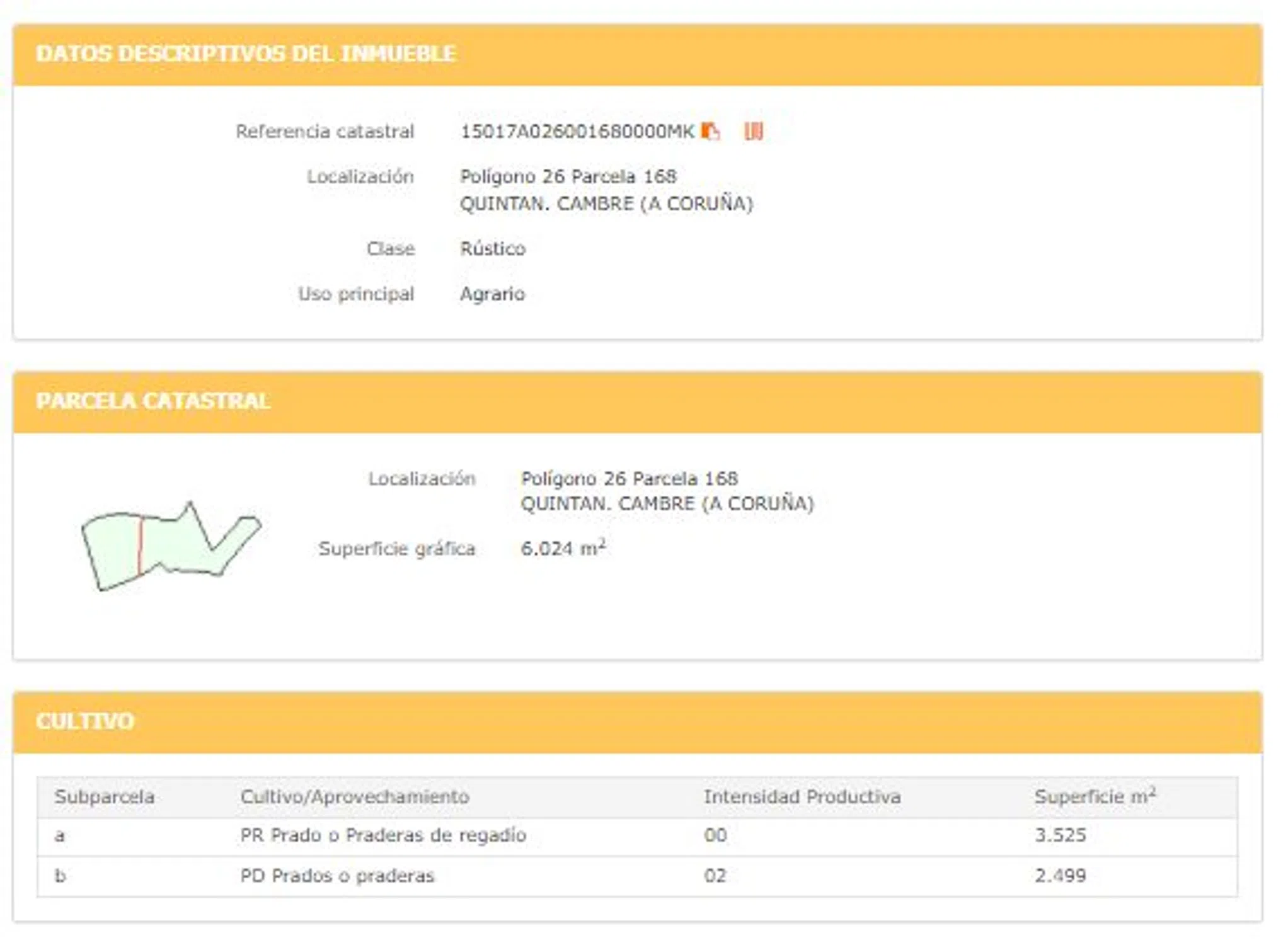Click the Rústico class value

point(492,249)
